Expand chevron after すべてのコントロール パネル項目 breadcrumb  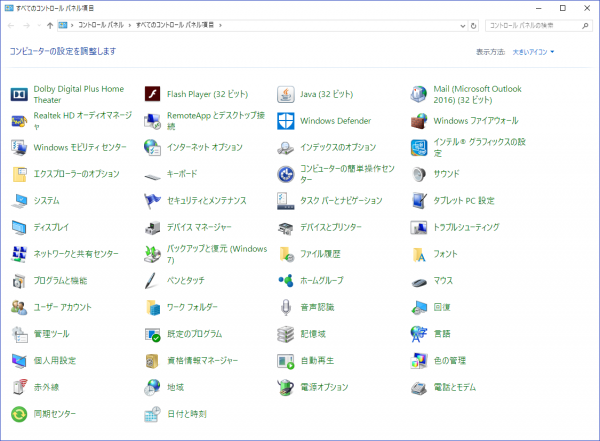pos(220,25)
